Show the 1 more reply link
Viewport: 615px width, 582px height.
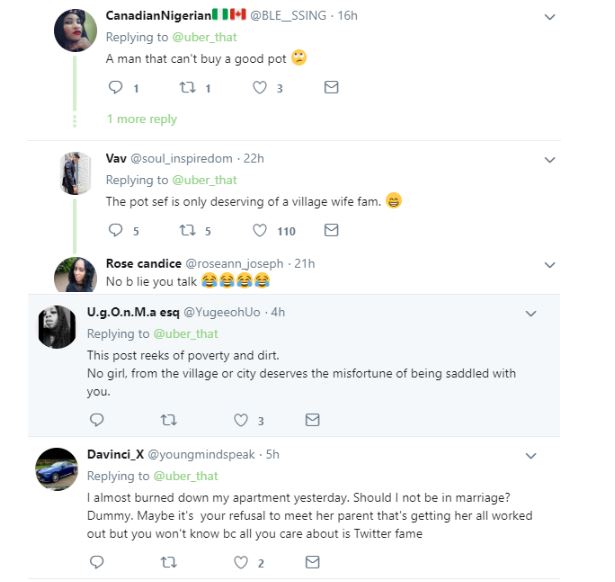(x=141, y=119)
